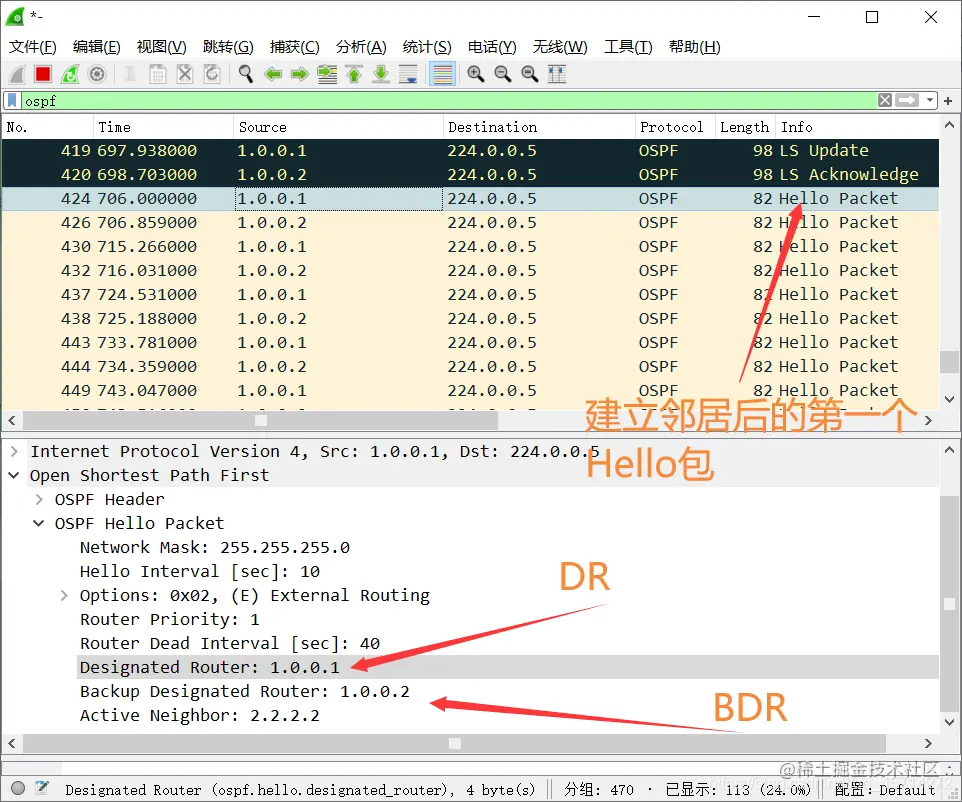The width and height of the screenshot is (962, 802).
Task: Click the packet list vertical scrollbar thumb
Action: click(x=949, y=362)
